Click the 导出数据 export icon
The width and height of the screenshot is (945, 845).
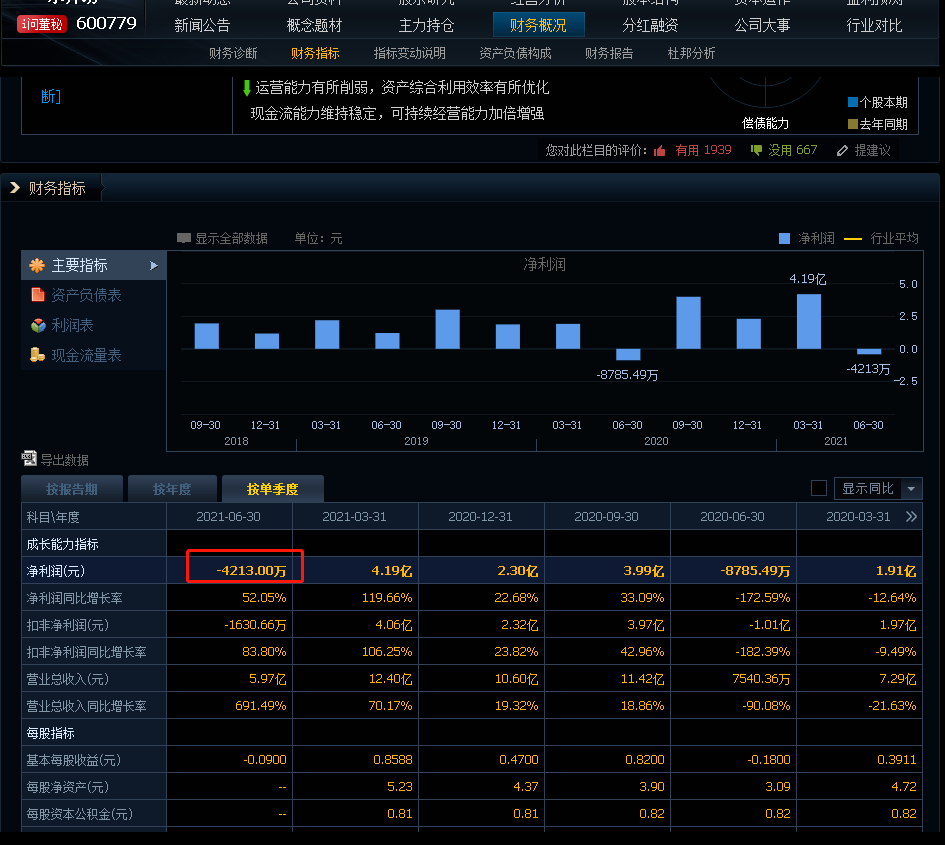[29, 459]
